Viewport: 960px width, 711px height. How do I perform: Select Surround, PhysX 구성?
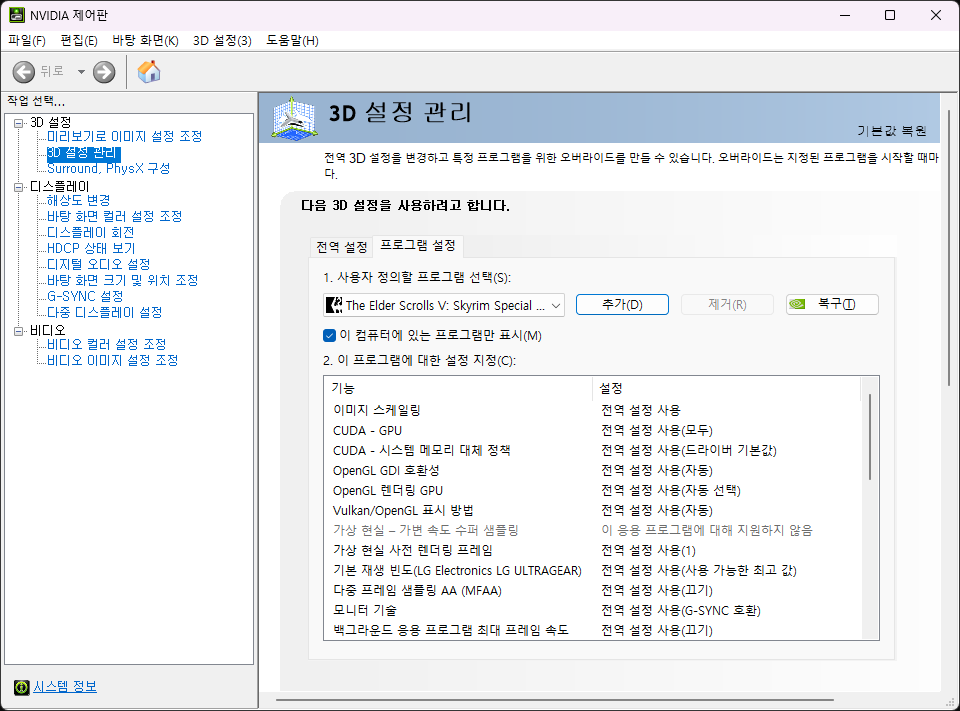point(108,168)
